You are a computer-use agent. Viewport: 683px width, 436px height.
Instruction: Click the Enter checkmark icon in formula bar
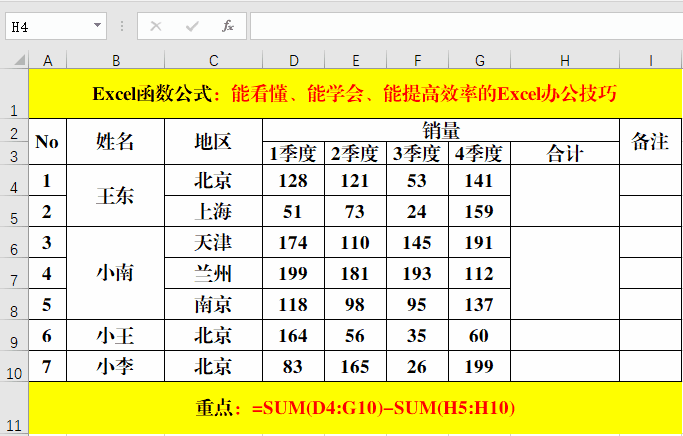[x=192, y=27]
